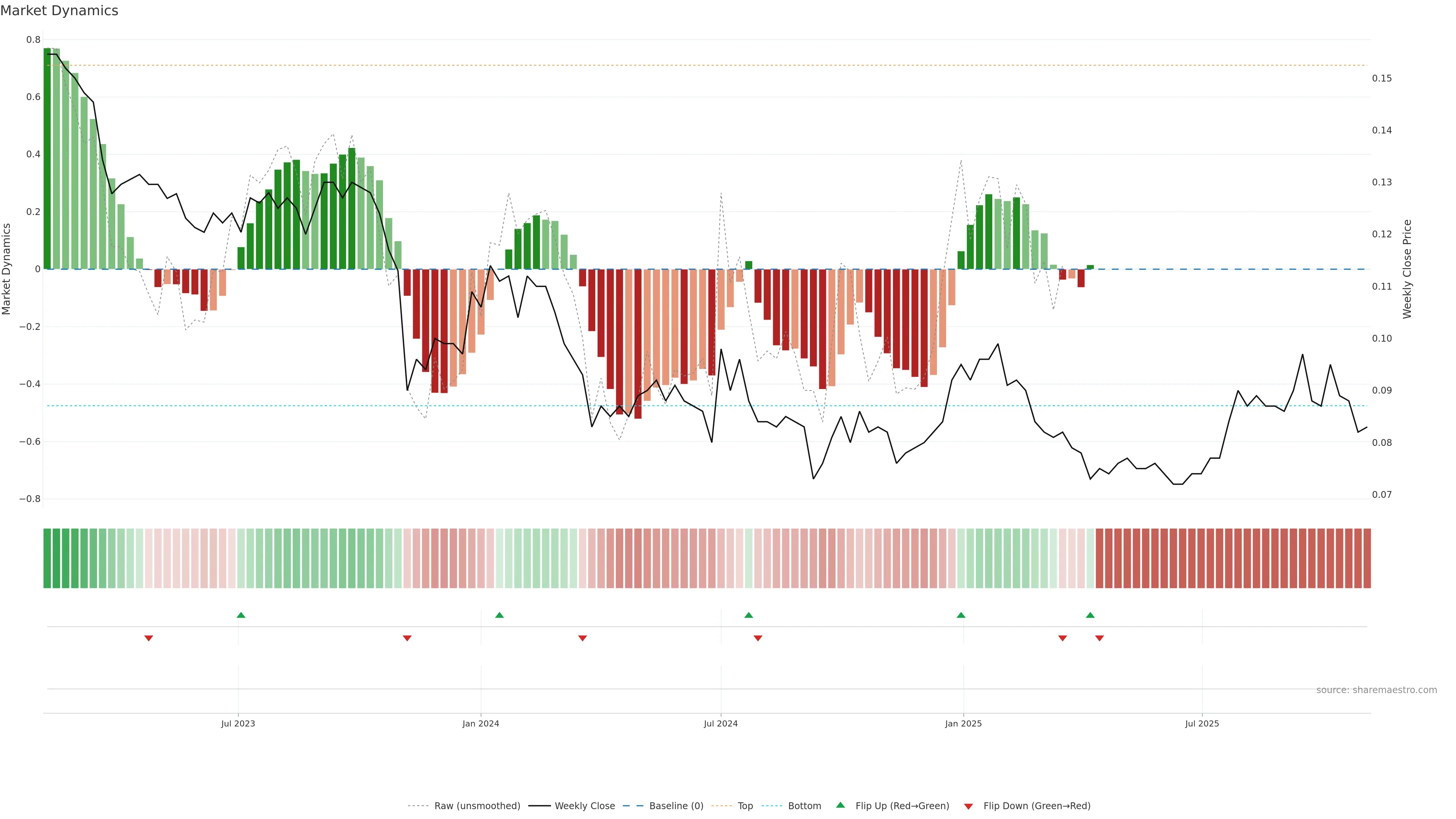Toggle the Weekly Close legend entry

point(584,806)
